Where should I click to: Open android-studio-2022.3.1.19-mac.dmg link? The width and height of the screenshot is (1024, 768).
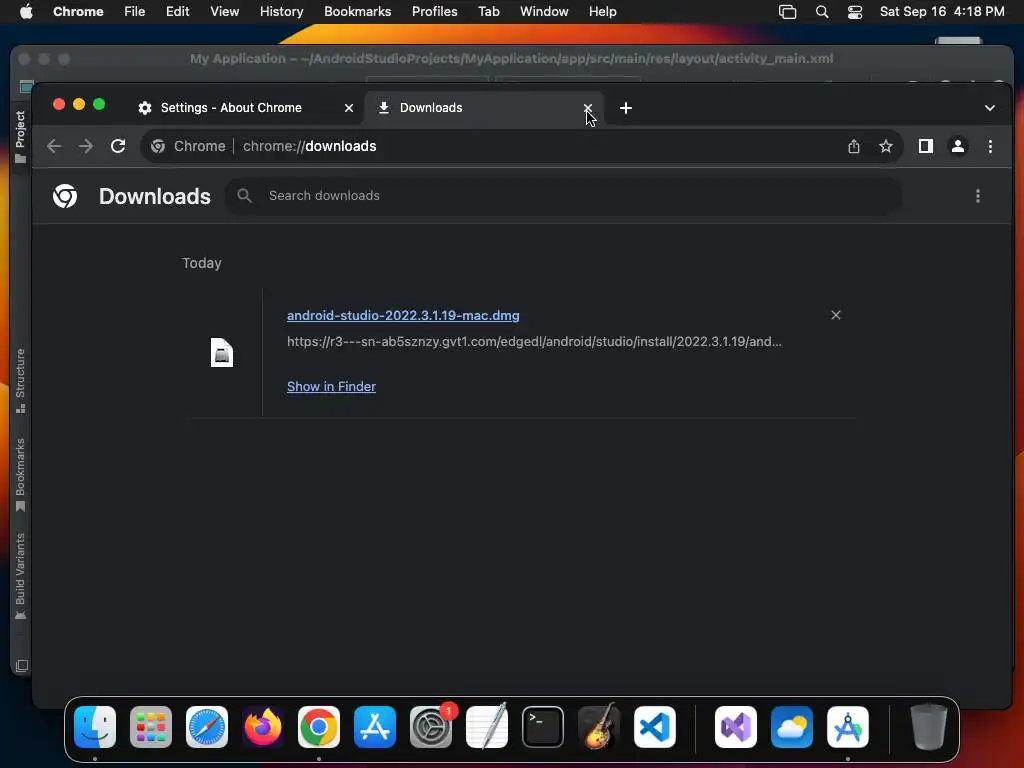point(403,315)
